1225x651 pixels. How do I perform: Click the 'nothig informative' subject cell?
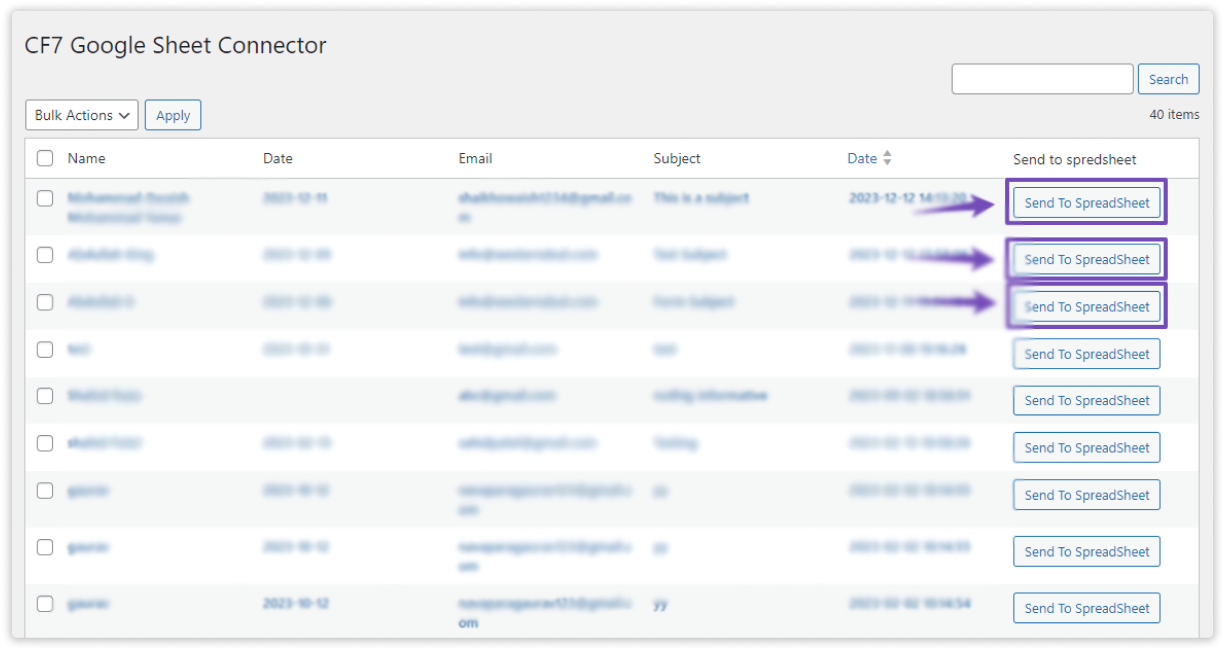pyautogui.click(x=710, y=396)
